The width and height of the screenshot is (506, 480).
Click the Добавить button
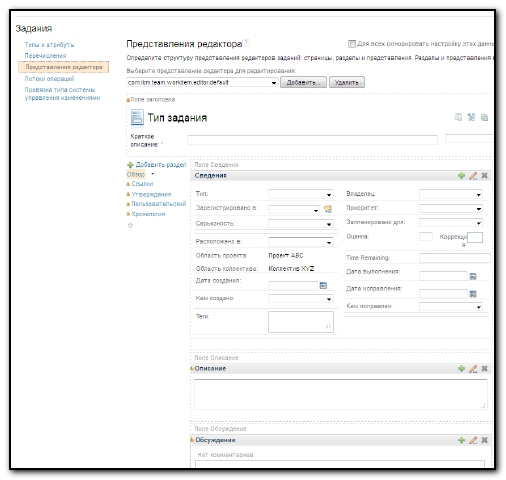click(303, 82)
